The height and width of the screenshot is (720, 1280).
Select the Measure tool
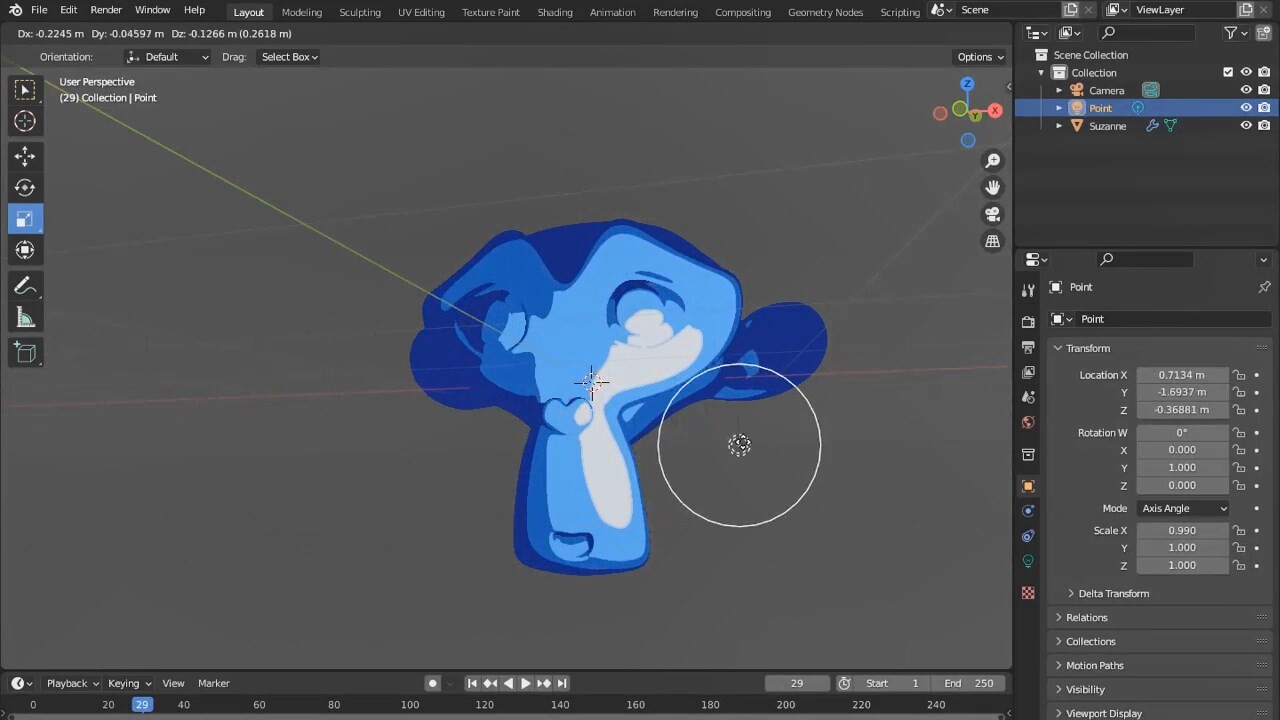25,317
